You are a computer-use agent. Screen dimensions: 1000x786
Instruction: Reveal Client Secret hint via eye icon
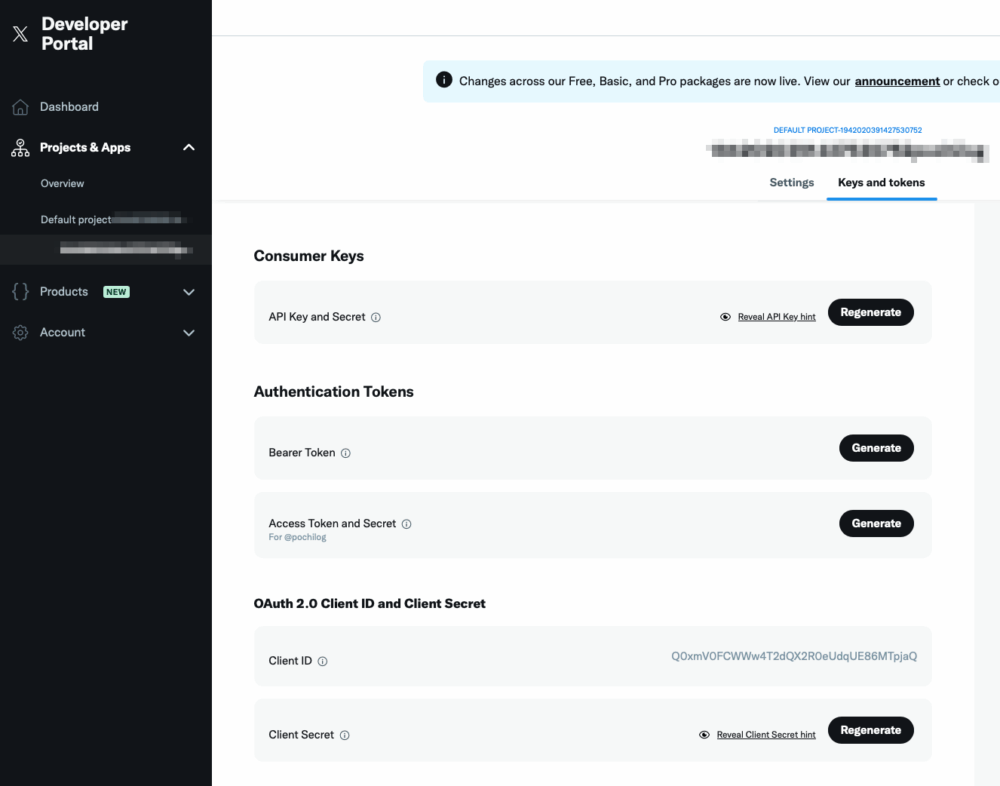(x=704, y=735)
